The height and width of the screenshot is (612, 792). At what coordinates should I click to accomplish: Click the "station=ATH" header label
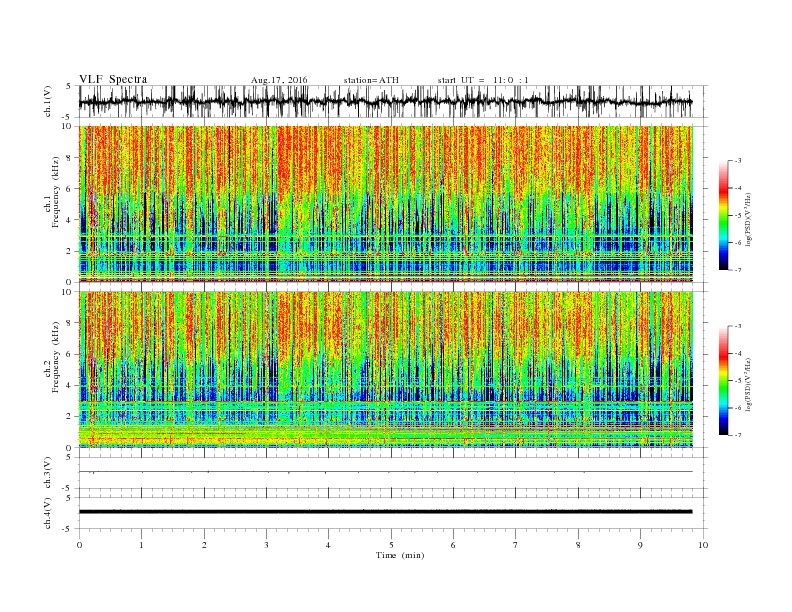(371, 80)
